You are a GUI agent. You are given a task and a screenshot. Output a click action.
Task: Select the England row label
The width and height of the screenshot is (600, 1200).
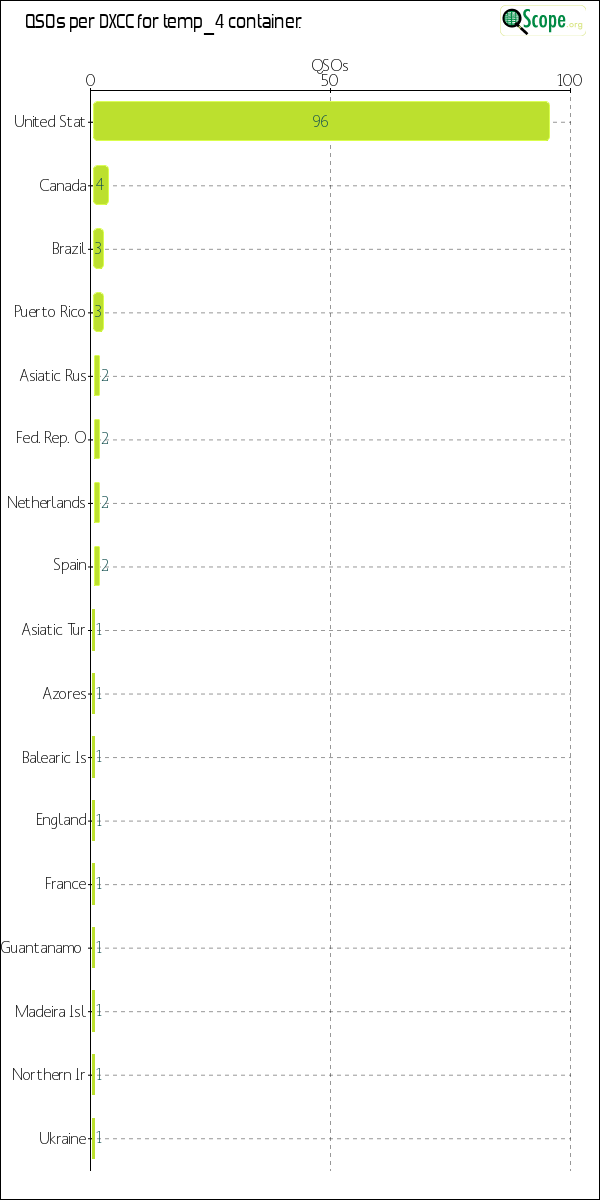pos(61,820)
